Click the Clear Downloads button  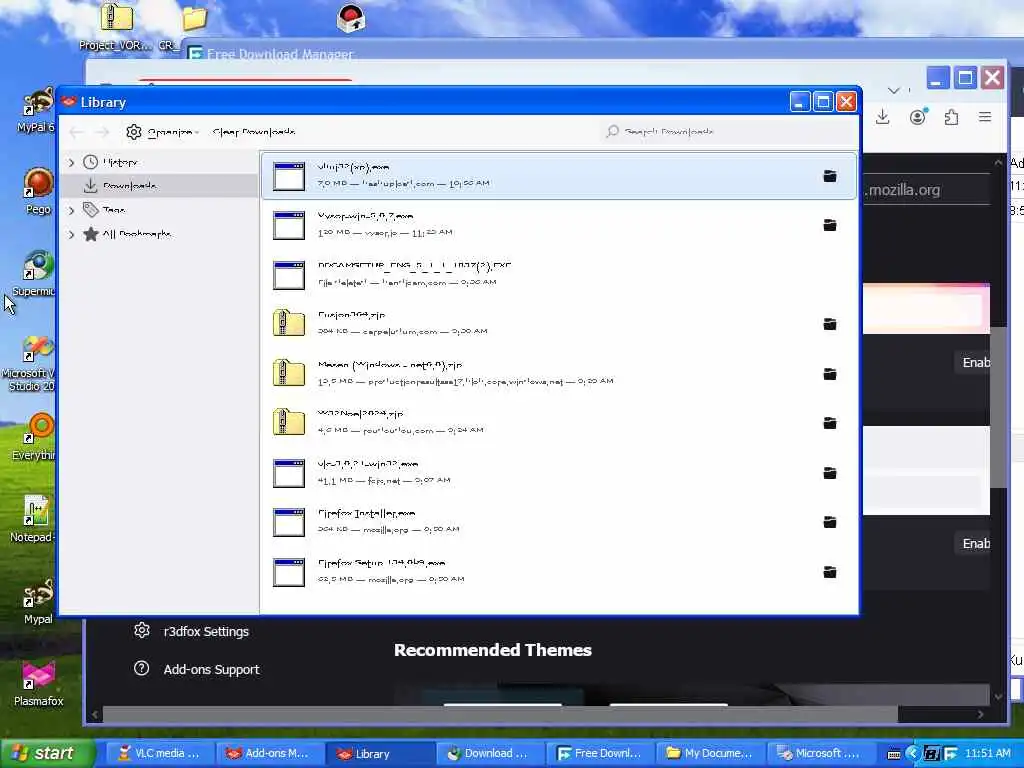click(253, 132)
